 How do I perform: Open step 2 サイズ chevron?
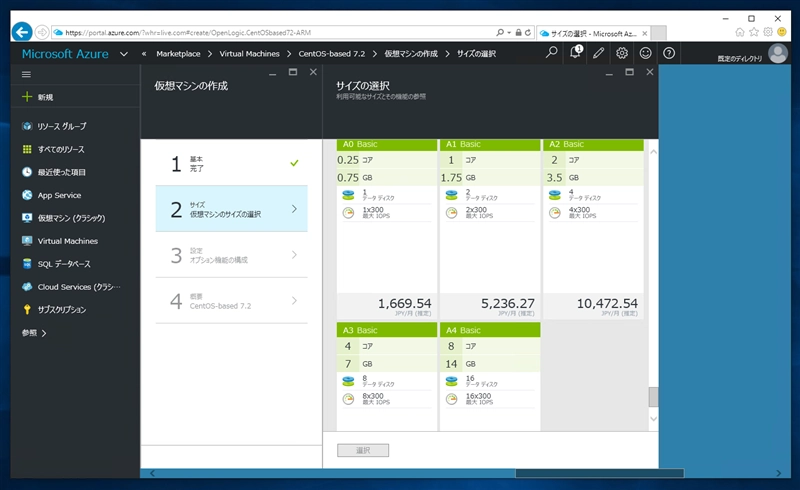pyautogui.click(x=294, y=209)
